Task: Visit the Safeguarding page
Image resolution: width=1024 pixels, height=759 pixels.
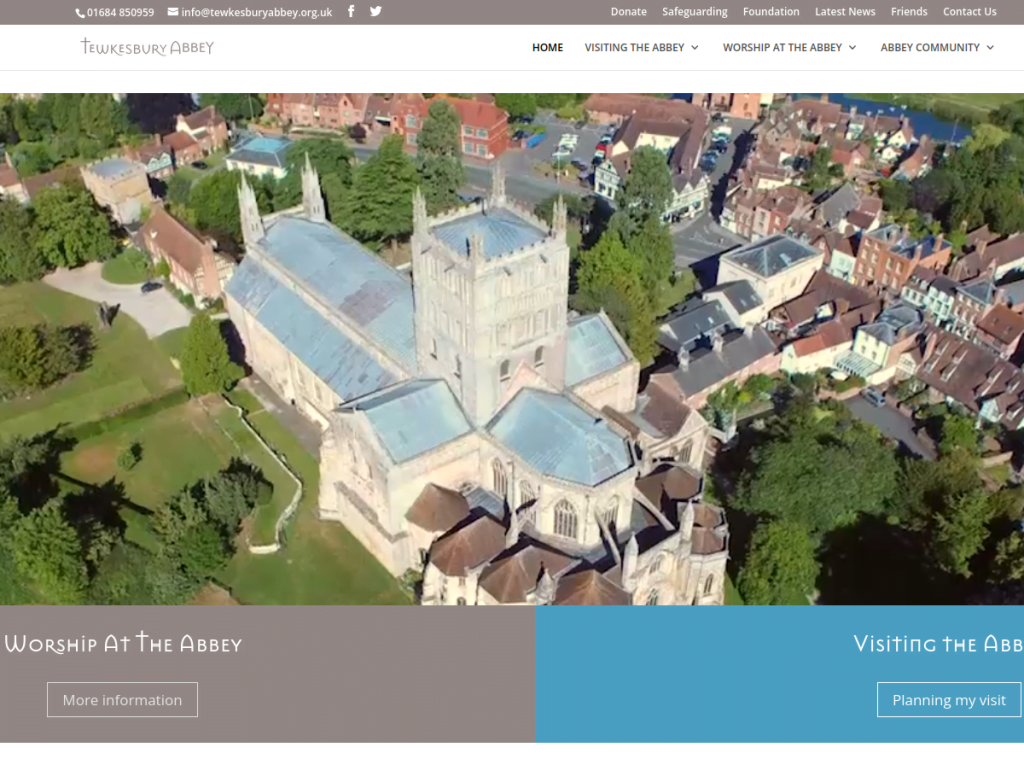Action: (694, 11)
